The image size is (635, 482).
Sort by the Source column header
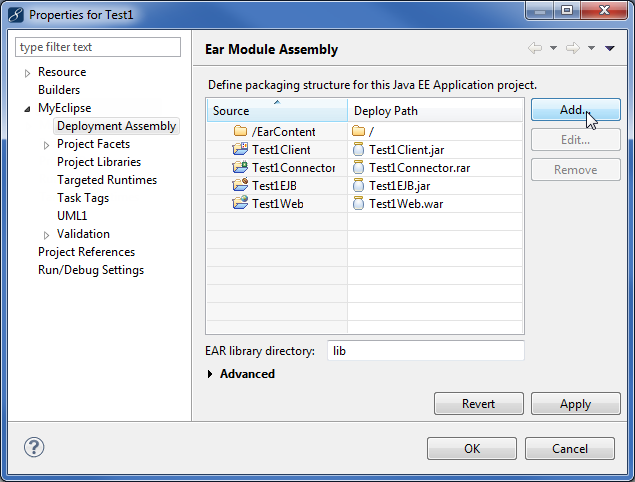pos(276,110)
